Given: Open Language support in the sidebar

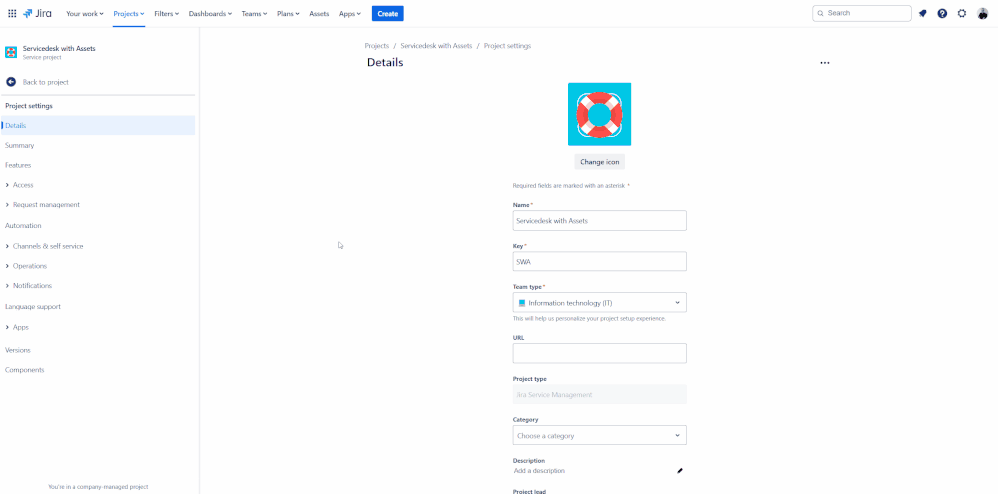Looking at the screenshot, I should coord(33,306).
